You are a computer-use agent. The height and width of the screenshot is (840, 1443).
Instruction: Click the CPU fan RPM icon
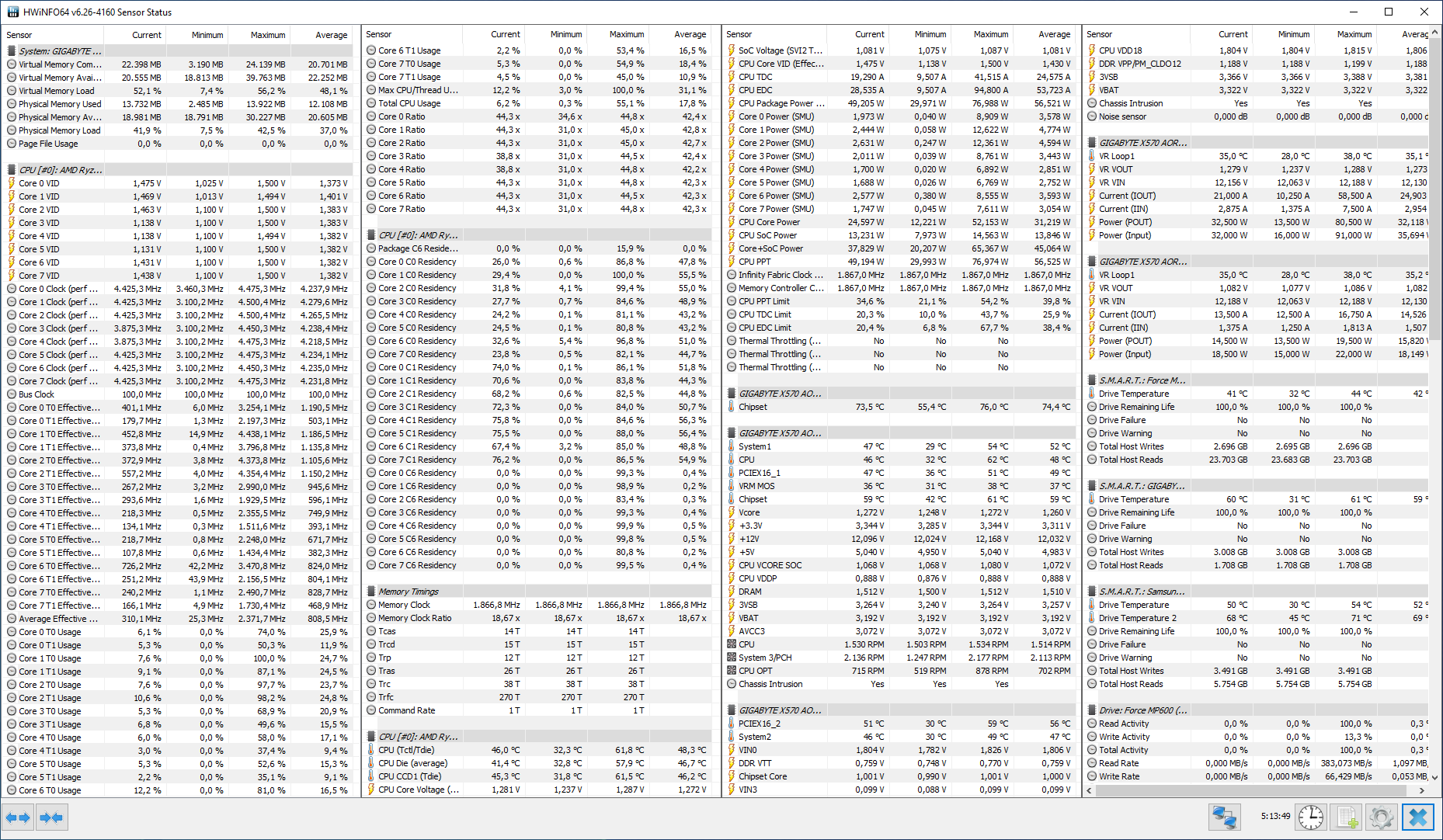pos(732,644)
